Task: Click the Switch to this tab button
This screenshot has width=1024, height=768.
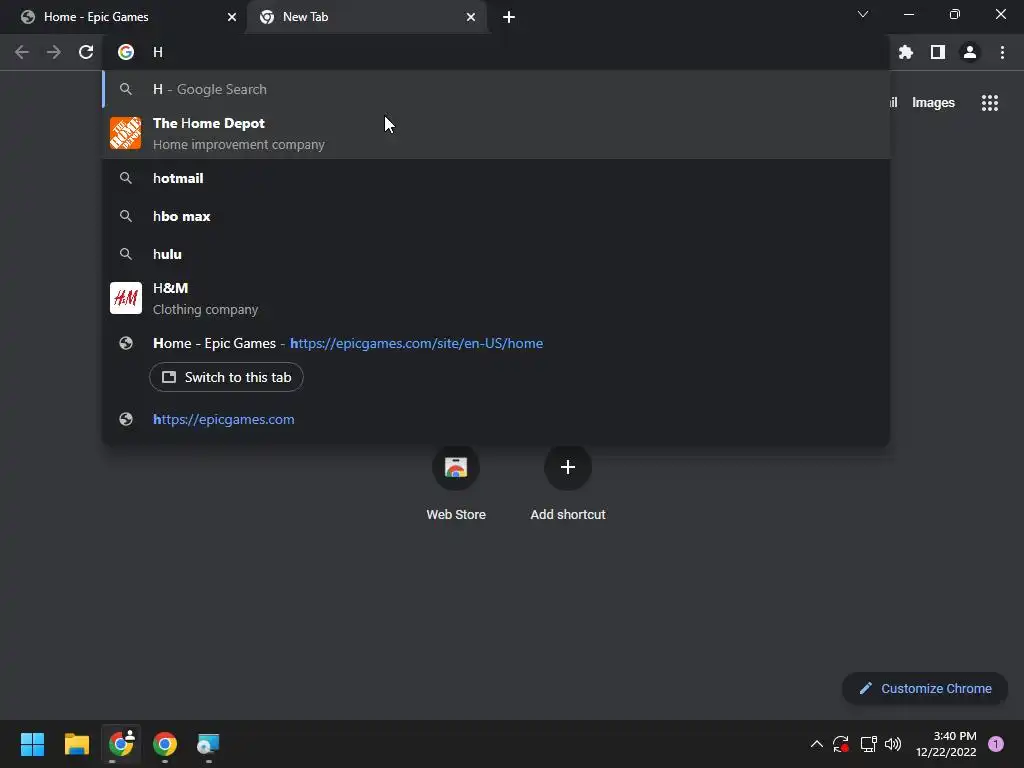Action: tap(227, 377)
